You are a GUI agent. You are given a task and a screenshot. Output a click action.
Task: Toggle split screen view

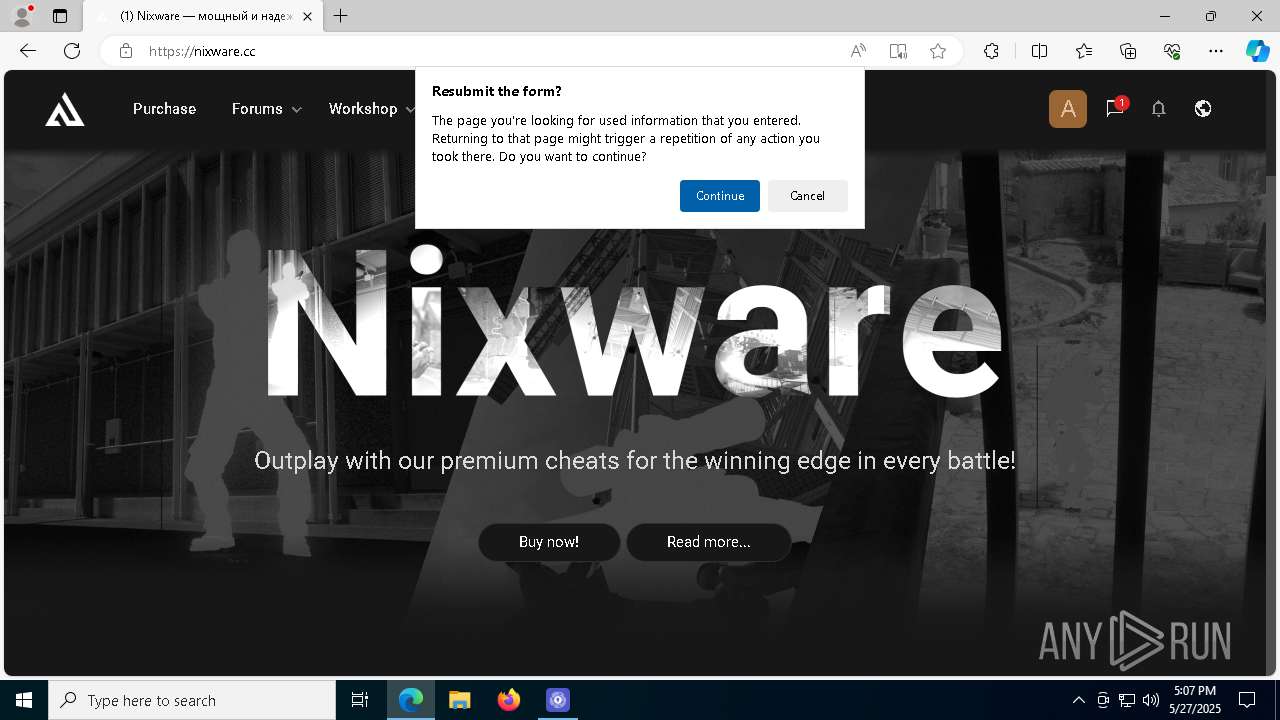tap(1039, 51)
